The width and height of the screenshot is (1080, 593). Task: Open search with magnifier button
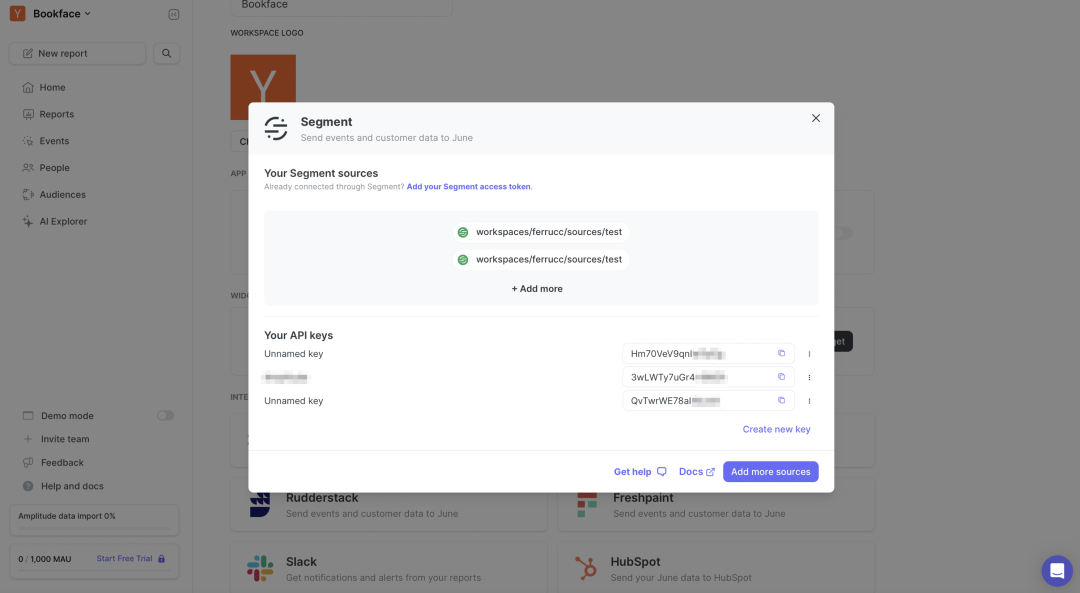(x=166, y=53)
